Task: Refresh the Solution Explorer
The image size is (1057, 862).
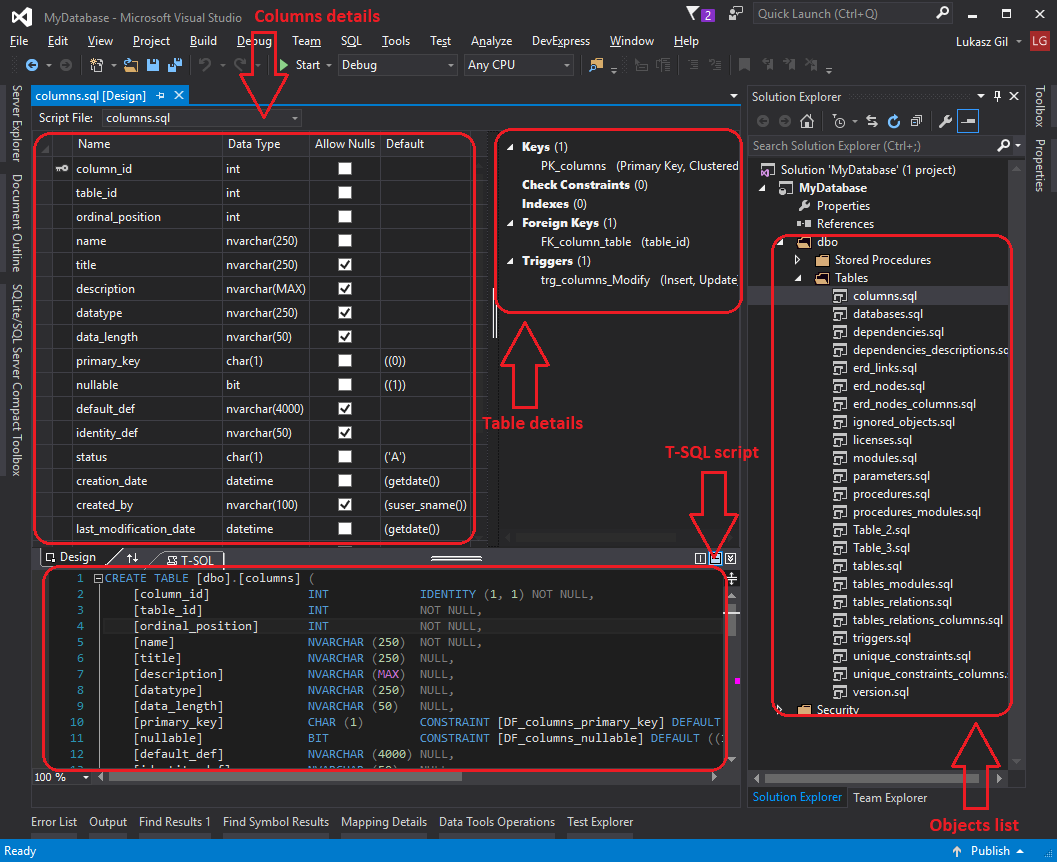Action: 894,120
